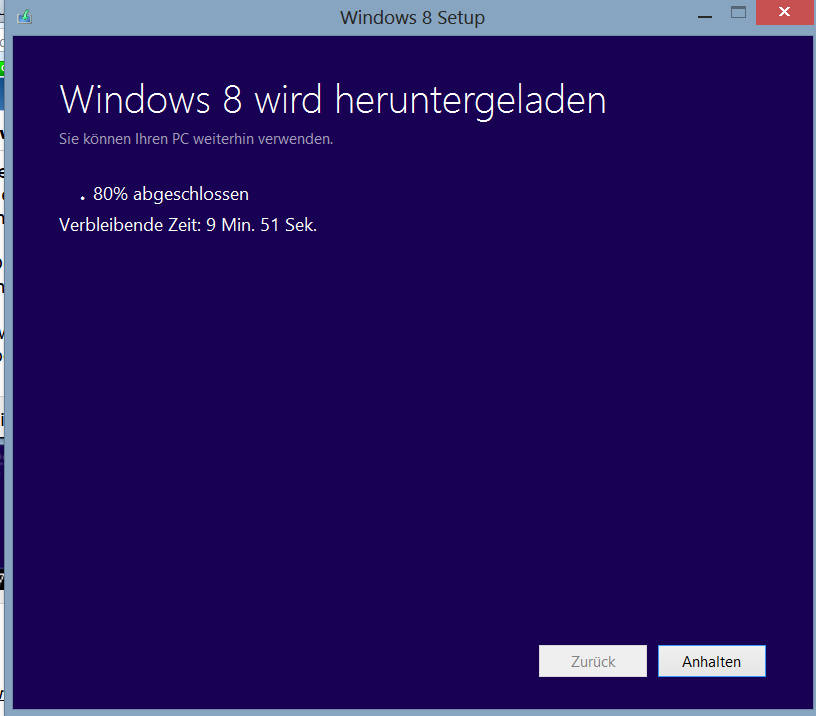Minimize the Windows 8 Setup window
The image size is (816, 716).
[705, 17]
